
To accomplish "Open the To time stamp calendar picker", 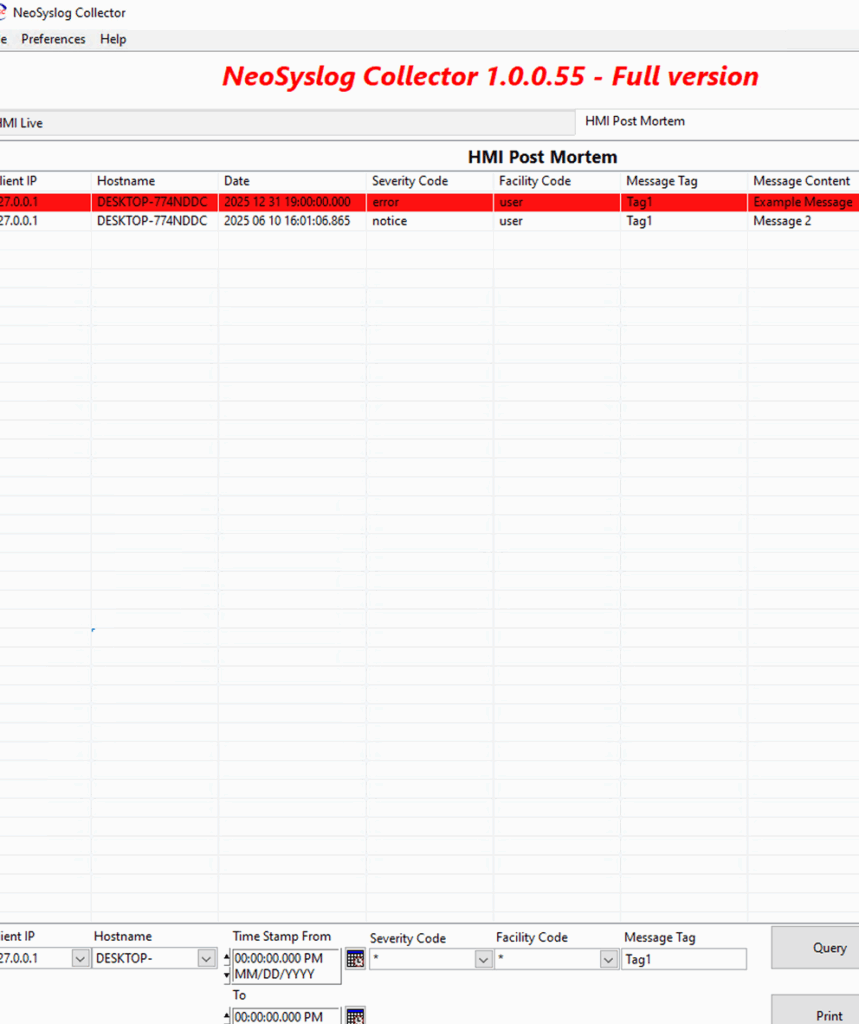I will point(355,1016).
